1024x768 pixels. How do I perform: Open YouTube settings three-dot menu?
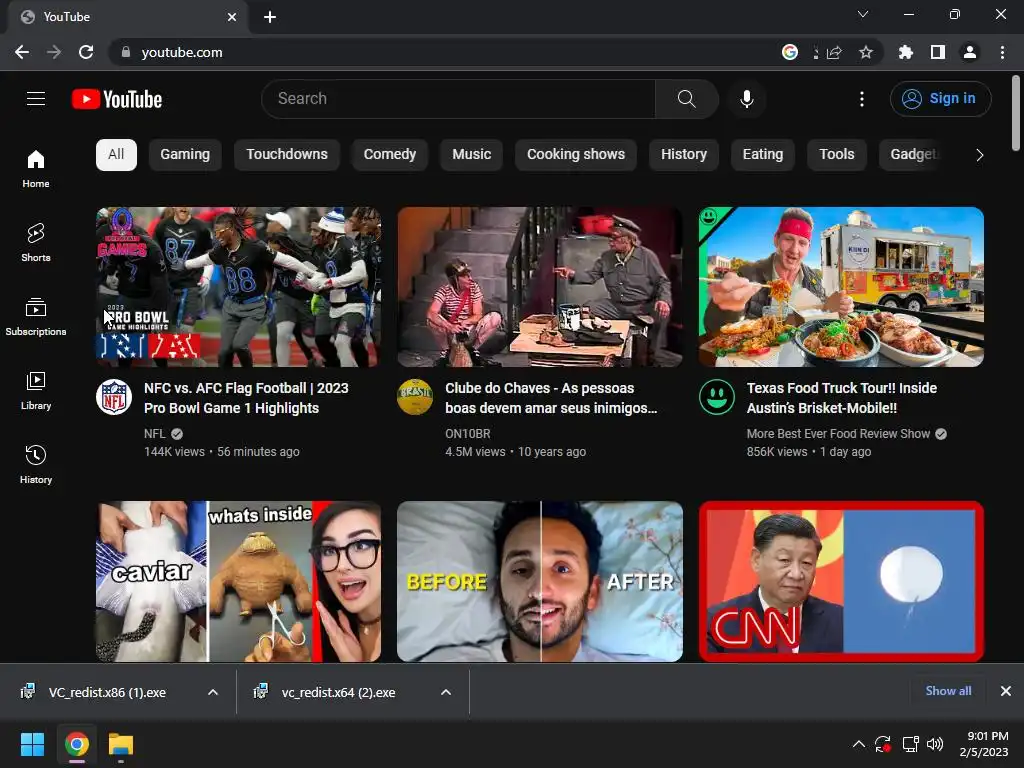tap(862, 99)
